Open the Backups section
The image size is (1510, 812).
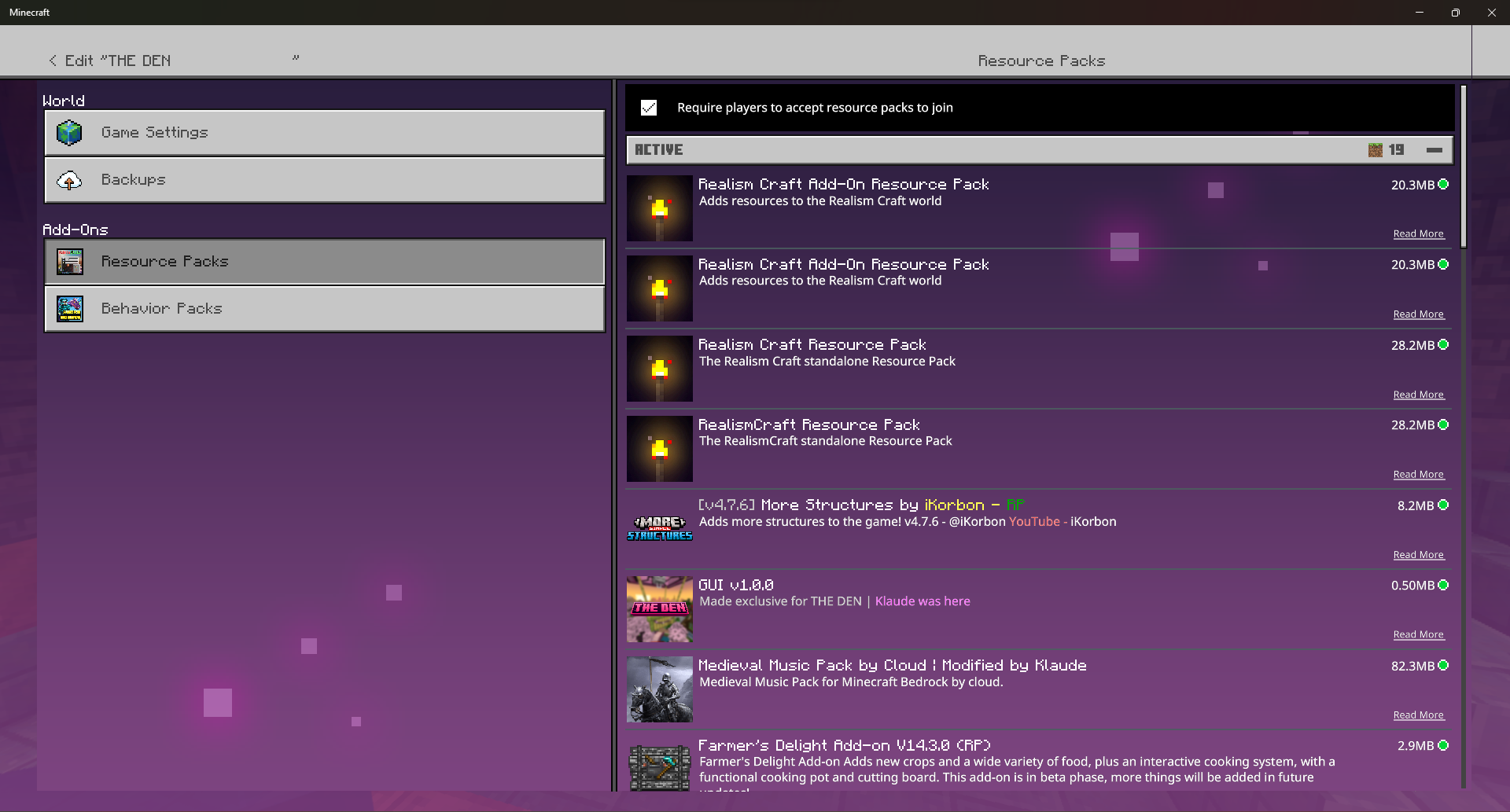pyautogui.click(x=324, y=180)
